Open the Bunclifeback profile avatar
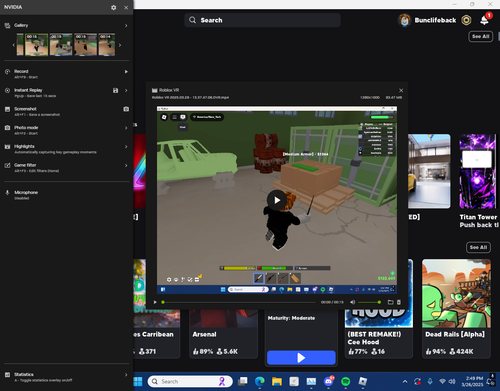The height and width of the screenshot is (391, 500). [x=404, y=20]
